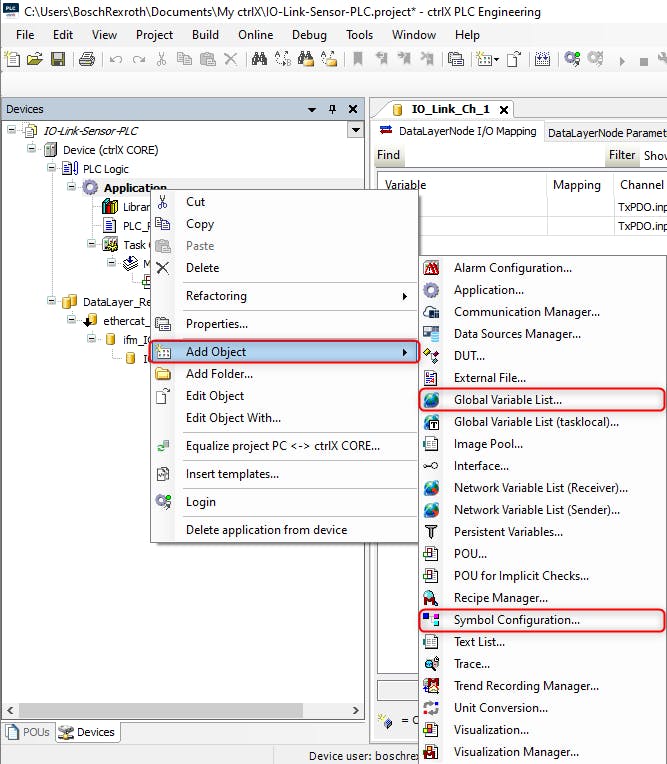Click the New file toolbar icon
667x764 pixels.
[12, 59]
